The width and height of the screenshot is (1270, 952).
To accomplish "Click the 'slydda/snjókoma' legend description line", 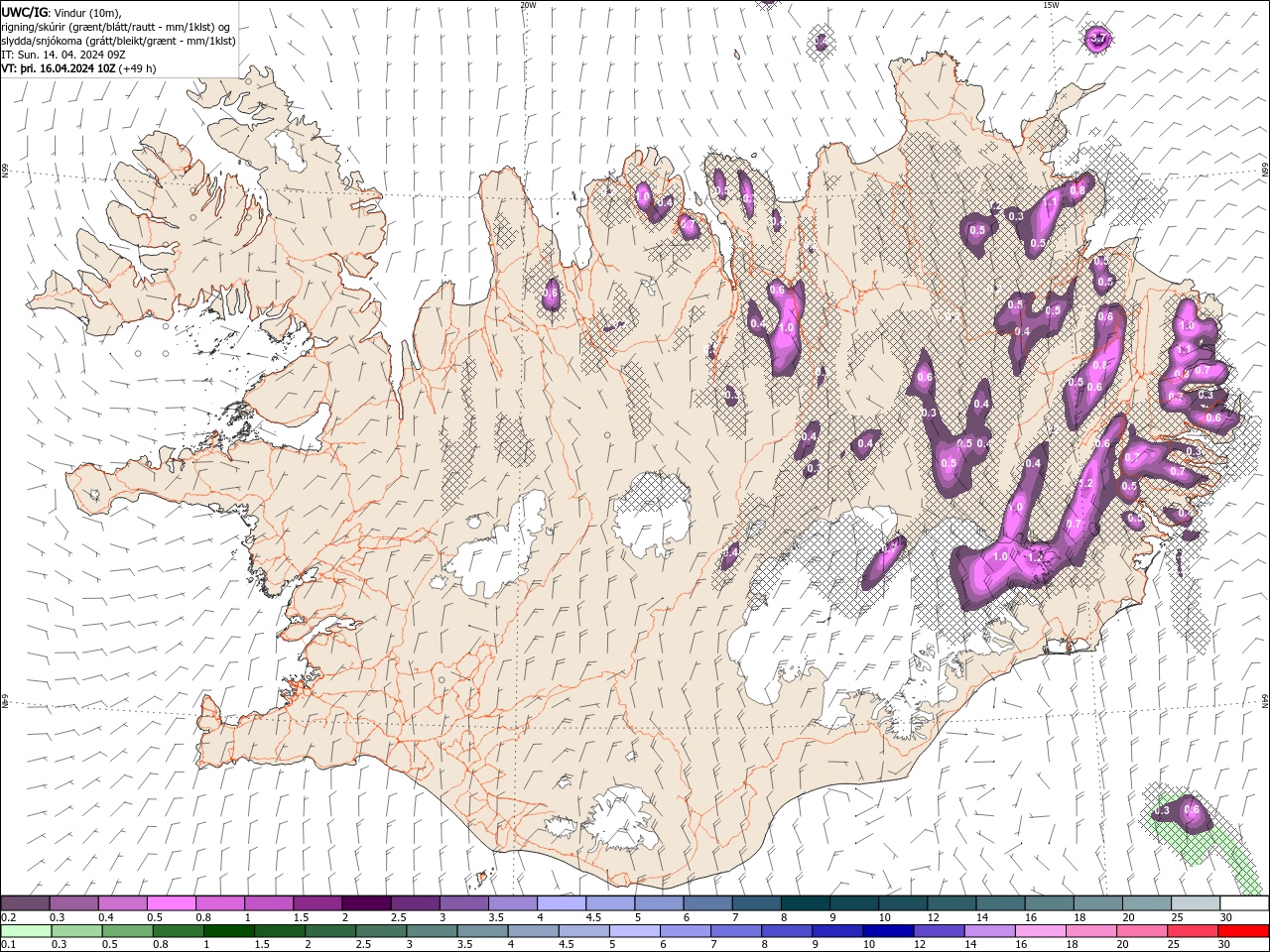I will [x=119, y=41].
